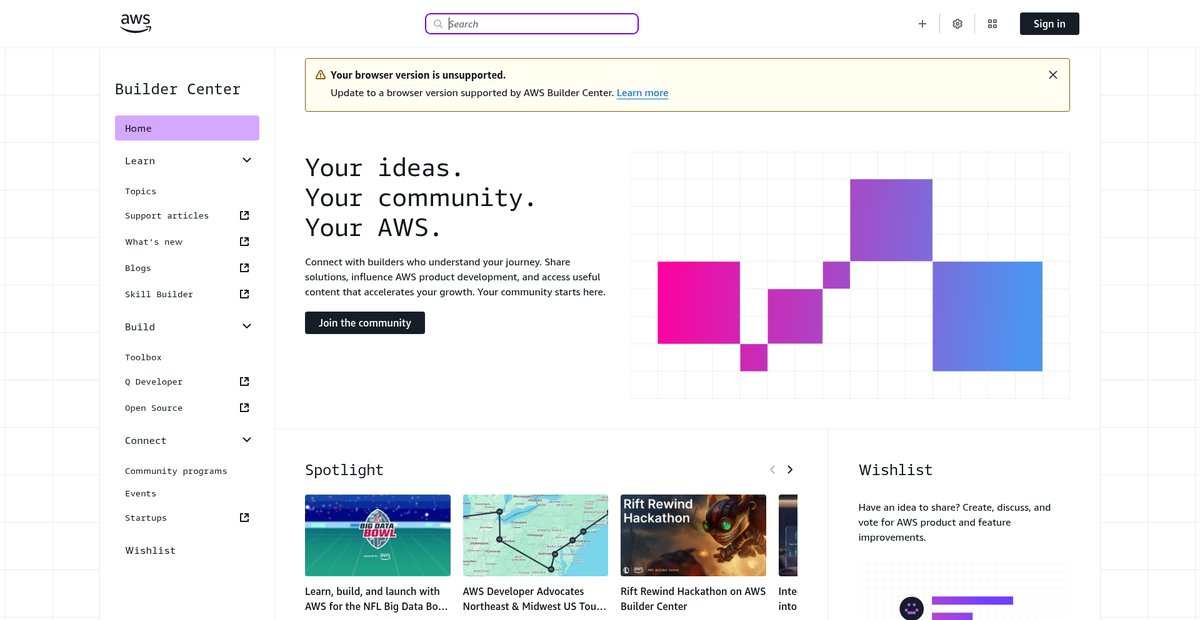Show previous Spotlight items with left arrow
This screenshot has width=1200, height=620.
tap(772, 470)
